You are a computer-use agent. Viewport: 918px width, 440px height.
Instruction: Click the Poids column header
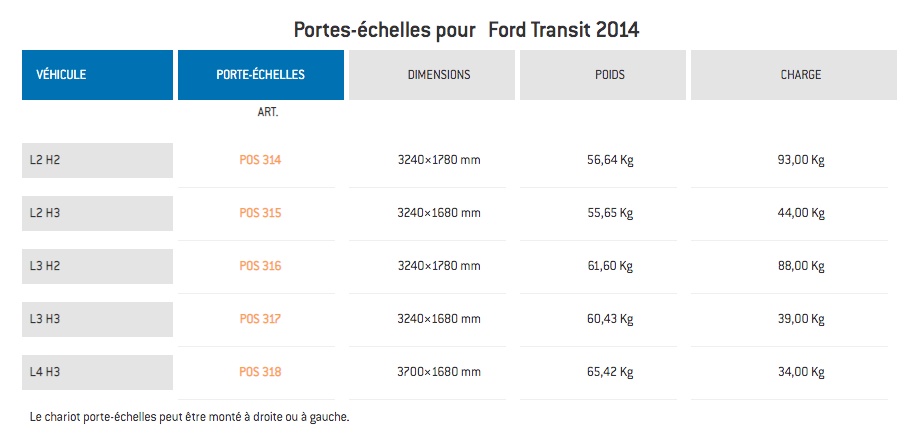[x=602, y=75]
